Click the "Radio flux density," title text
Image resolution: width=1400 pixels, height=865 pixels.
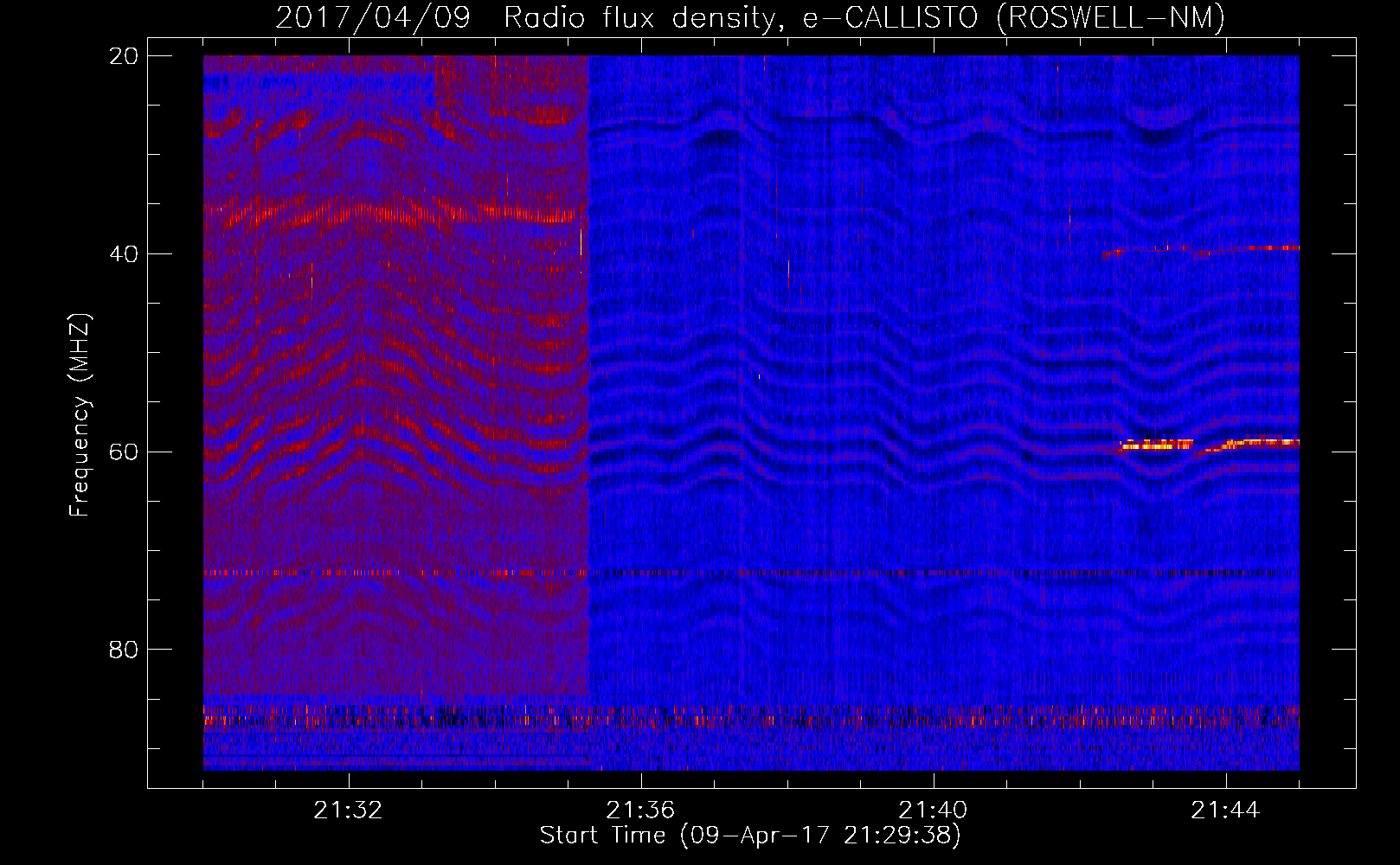tap(645, 17)
